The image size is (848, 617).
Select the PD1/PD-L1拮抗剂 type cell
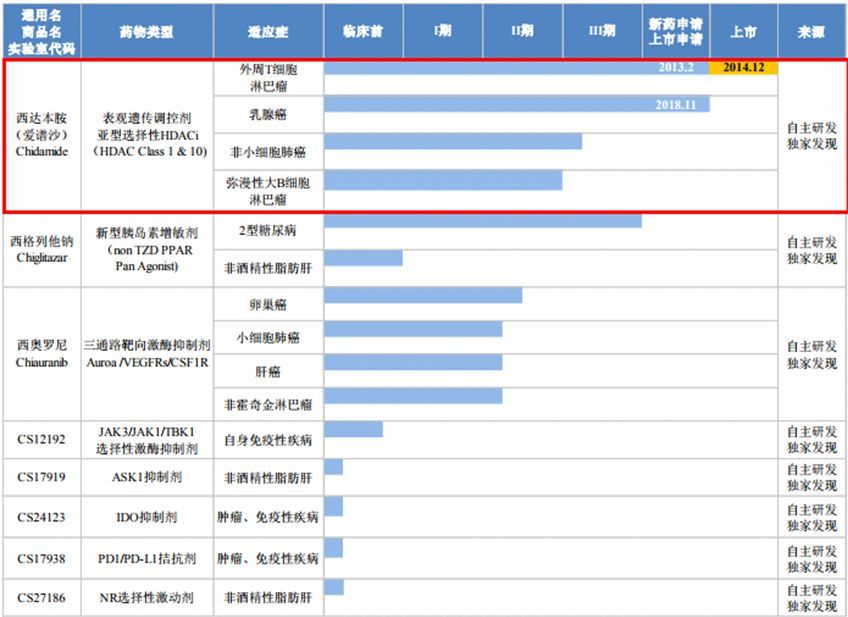pos(147,558)
